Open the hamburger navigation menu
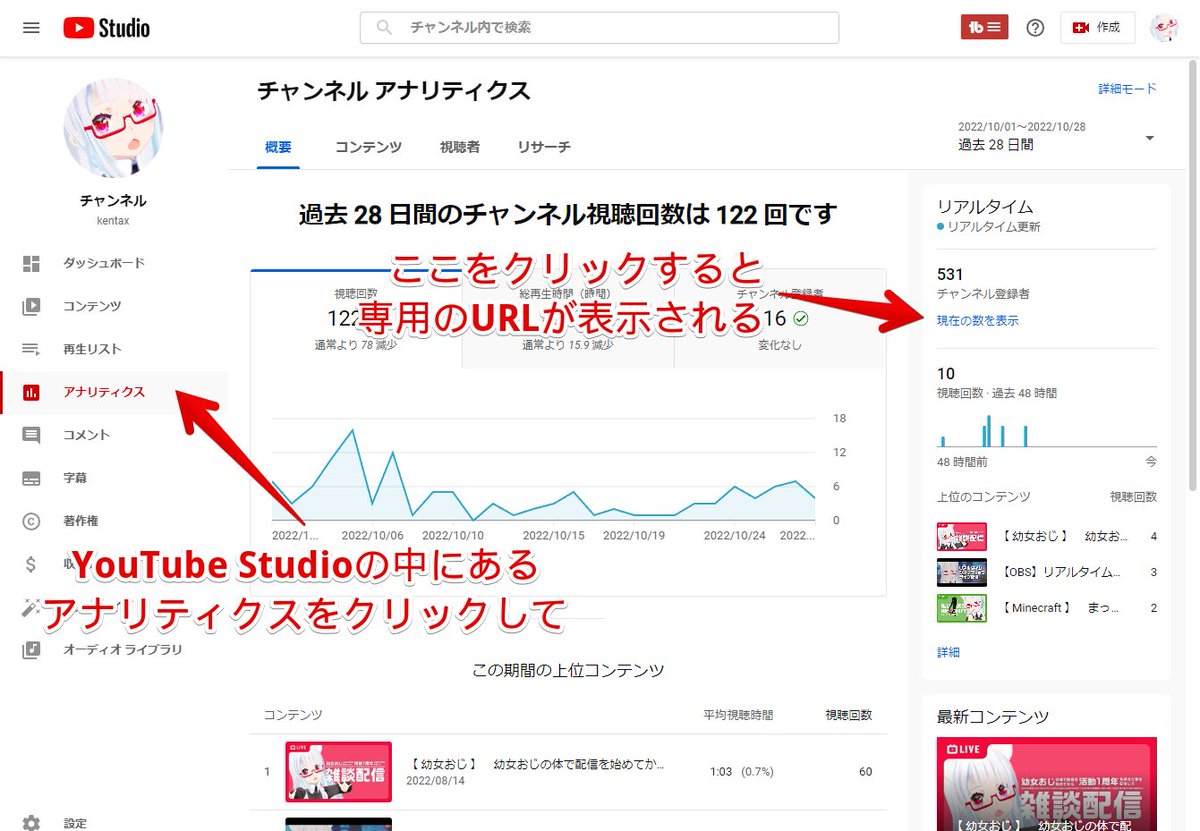Viewport: 1200px width, 831px height. point(31,28)
